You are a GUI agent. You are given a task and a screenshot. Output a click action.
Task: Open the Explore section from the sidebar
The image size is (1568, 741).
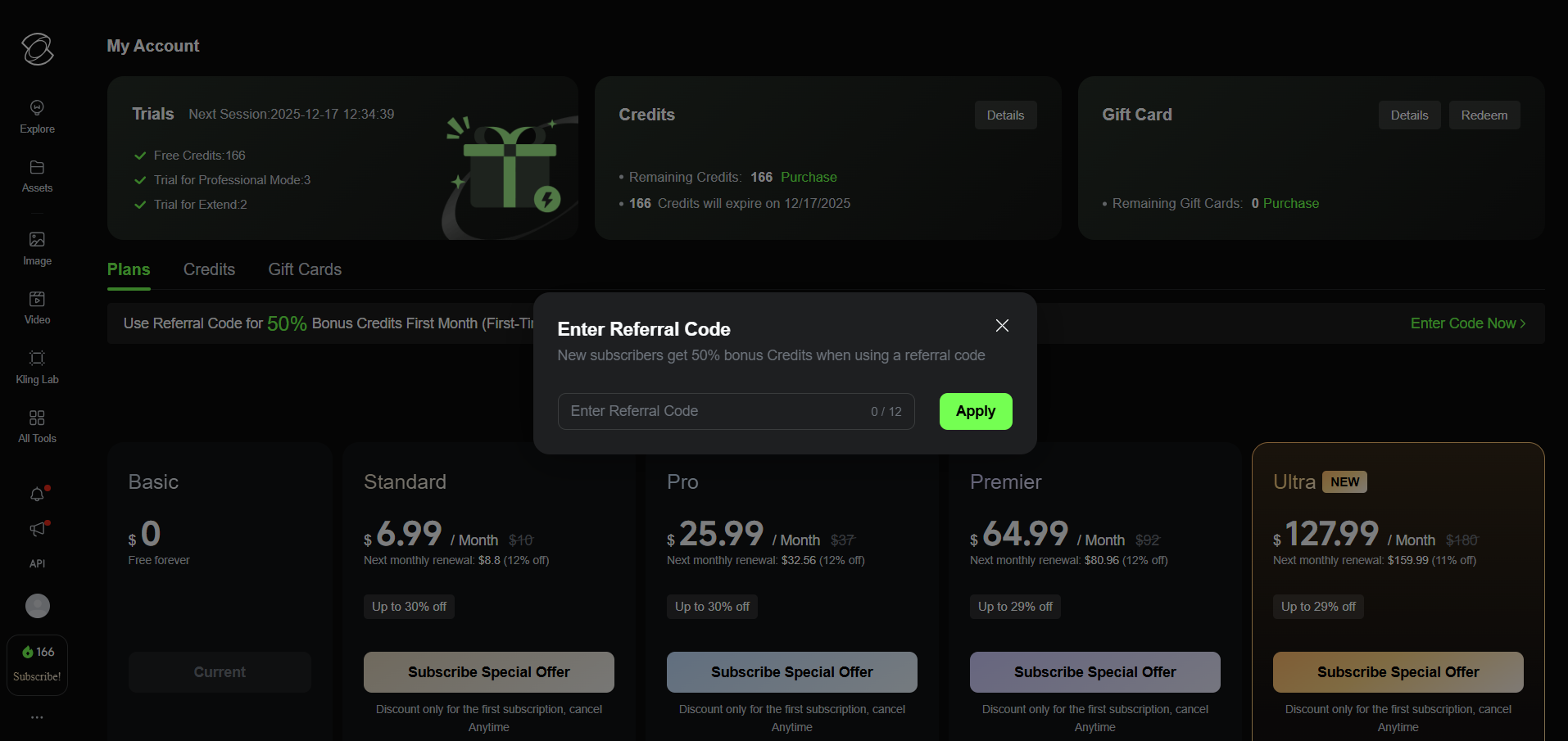[x=37, y=115]
